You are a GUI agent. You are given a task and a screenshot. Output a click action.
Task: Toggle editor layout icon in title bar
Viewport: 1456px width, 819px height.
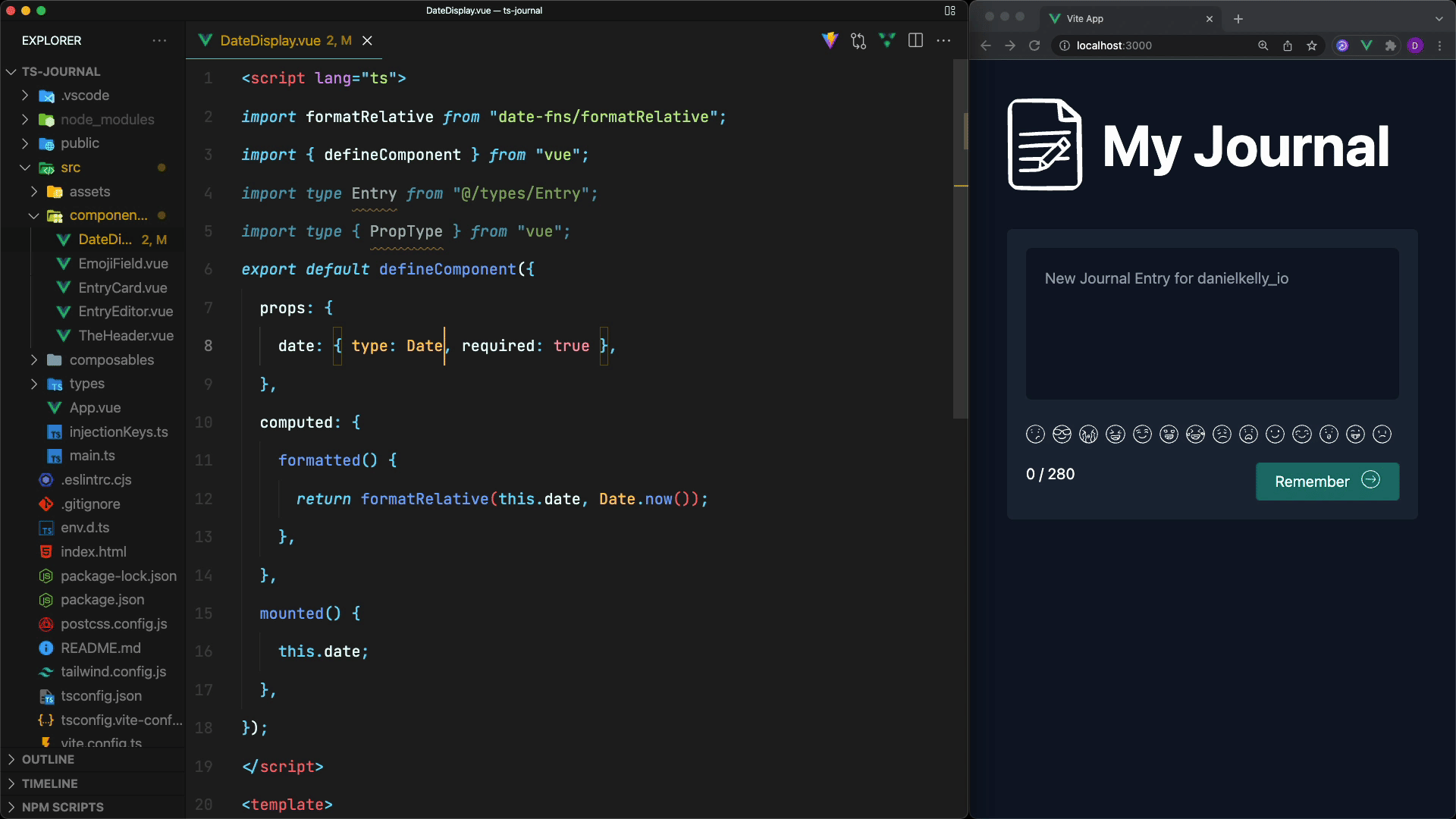(949, 11)
